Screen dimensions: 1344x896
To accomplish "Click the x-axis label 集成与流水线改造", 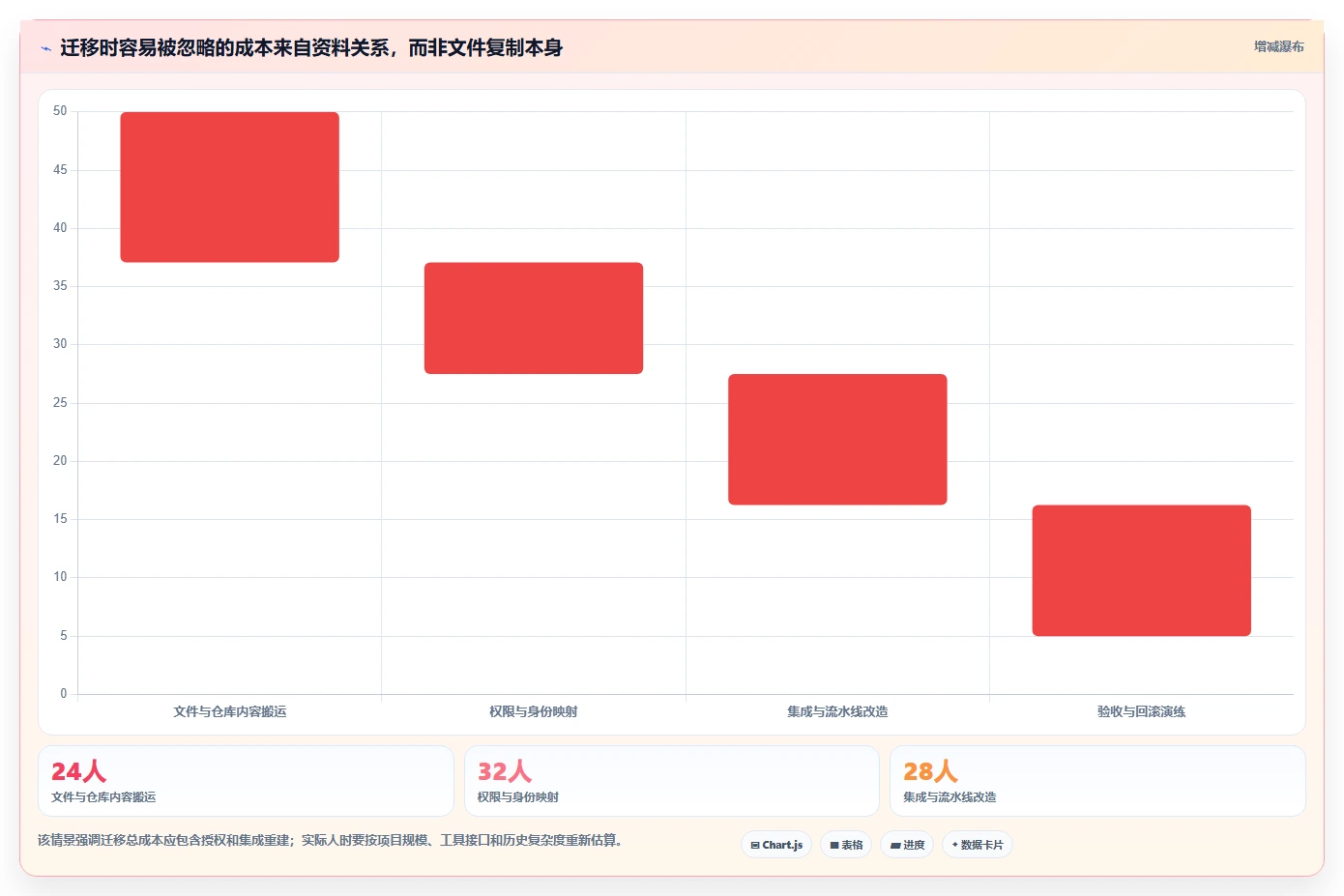I will [837, 711].
